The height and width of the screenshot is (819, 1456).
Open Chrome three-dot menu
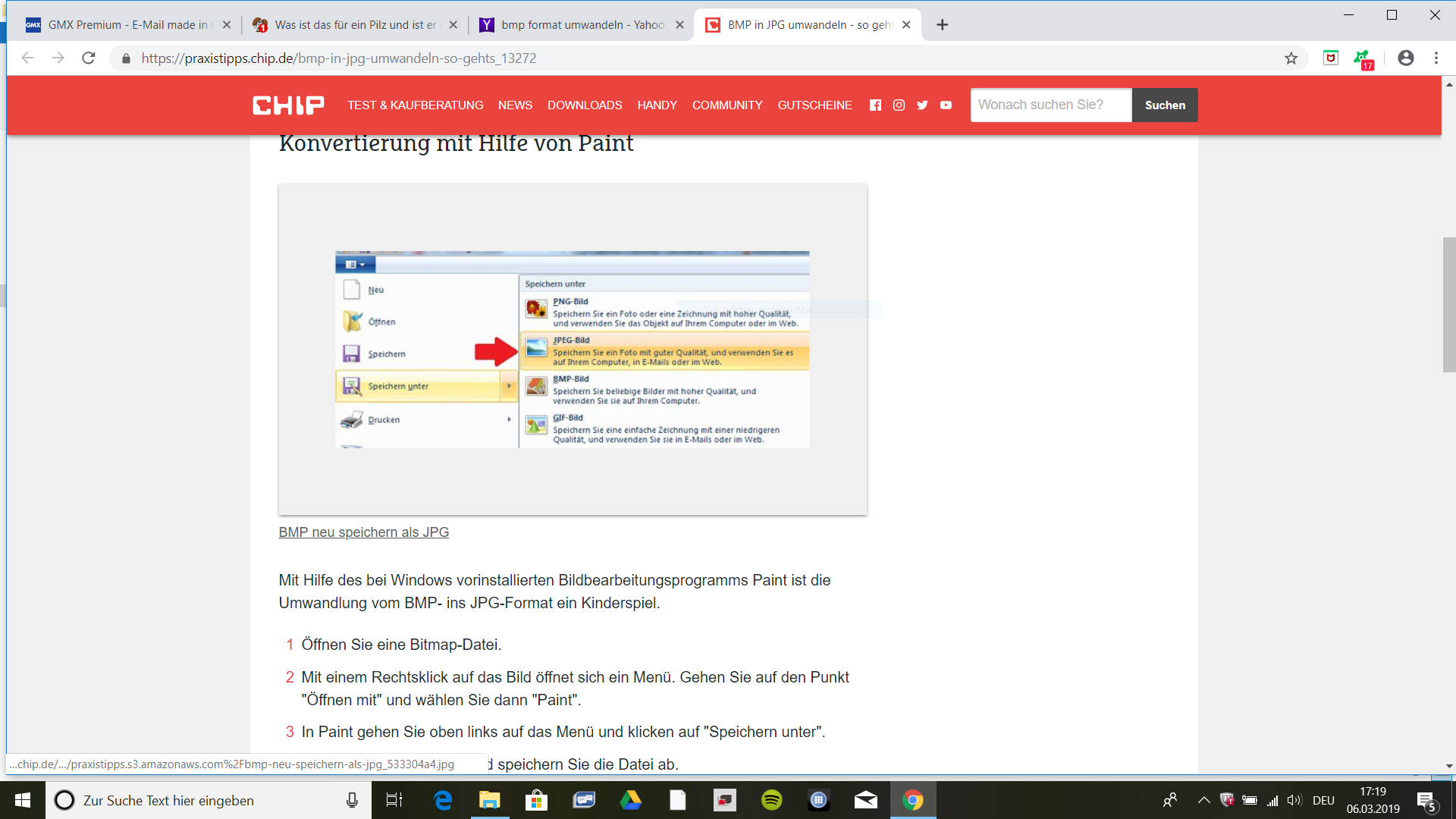[x=1436, y=58]
